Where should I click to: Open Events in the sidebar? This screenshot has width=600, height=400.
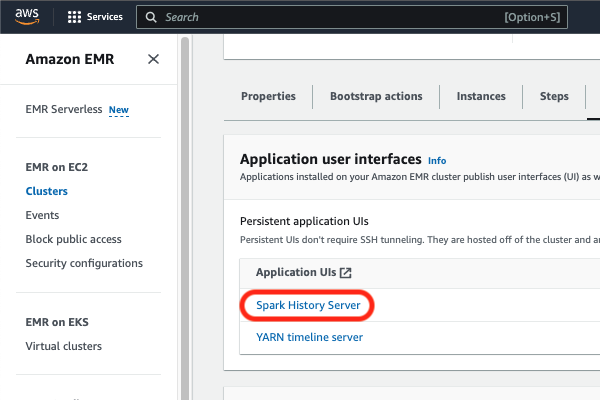tap(42, 215)
